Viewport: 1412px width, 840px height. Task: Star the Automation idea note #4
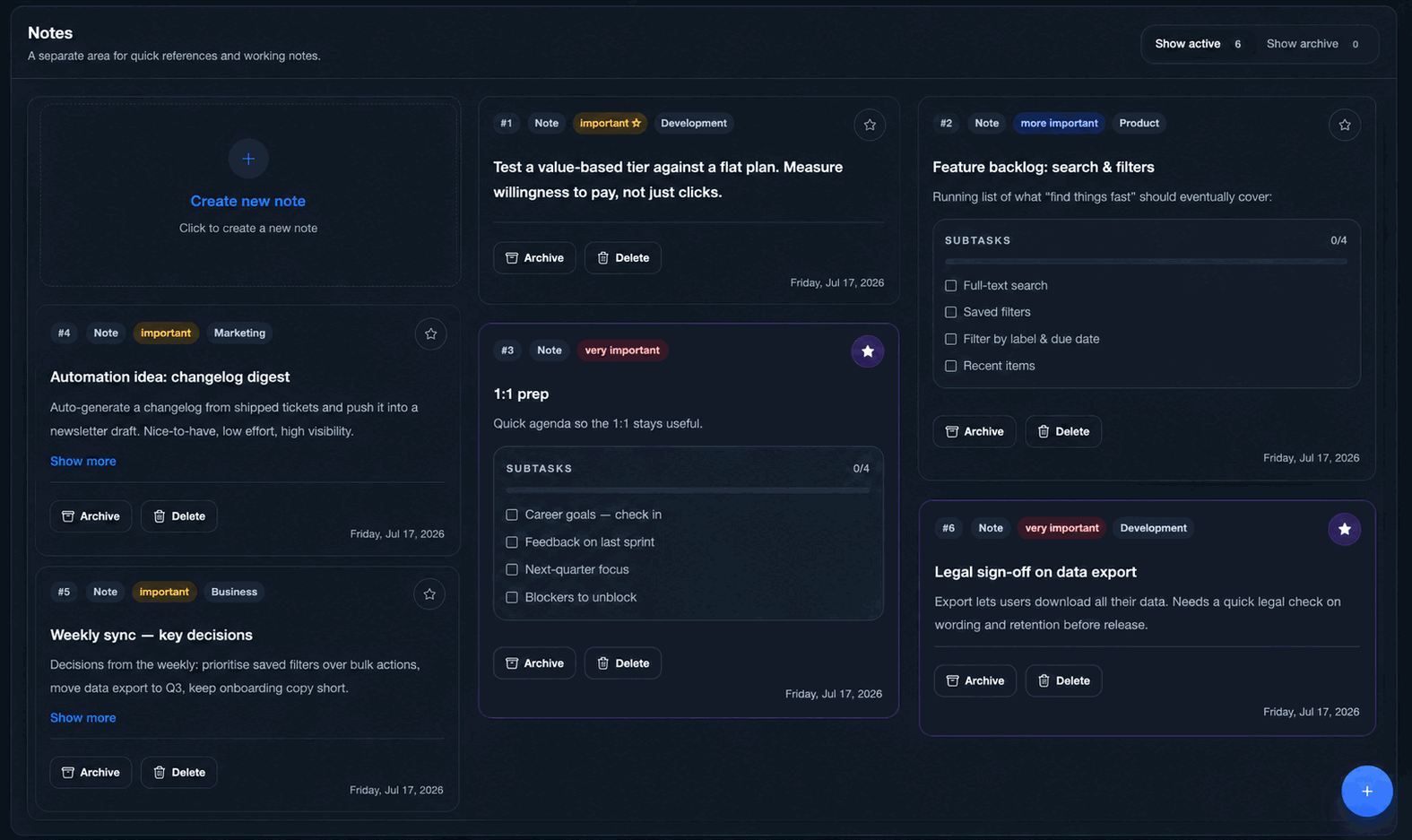tap(430, 333)
